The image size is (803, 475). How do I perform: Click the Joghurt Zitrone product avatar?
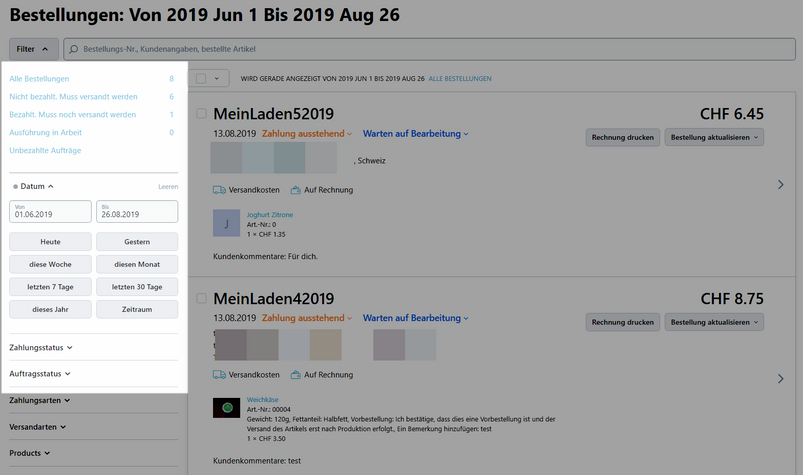tap(227, 223)
